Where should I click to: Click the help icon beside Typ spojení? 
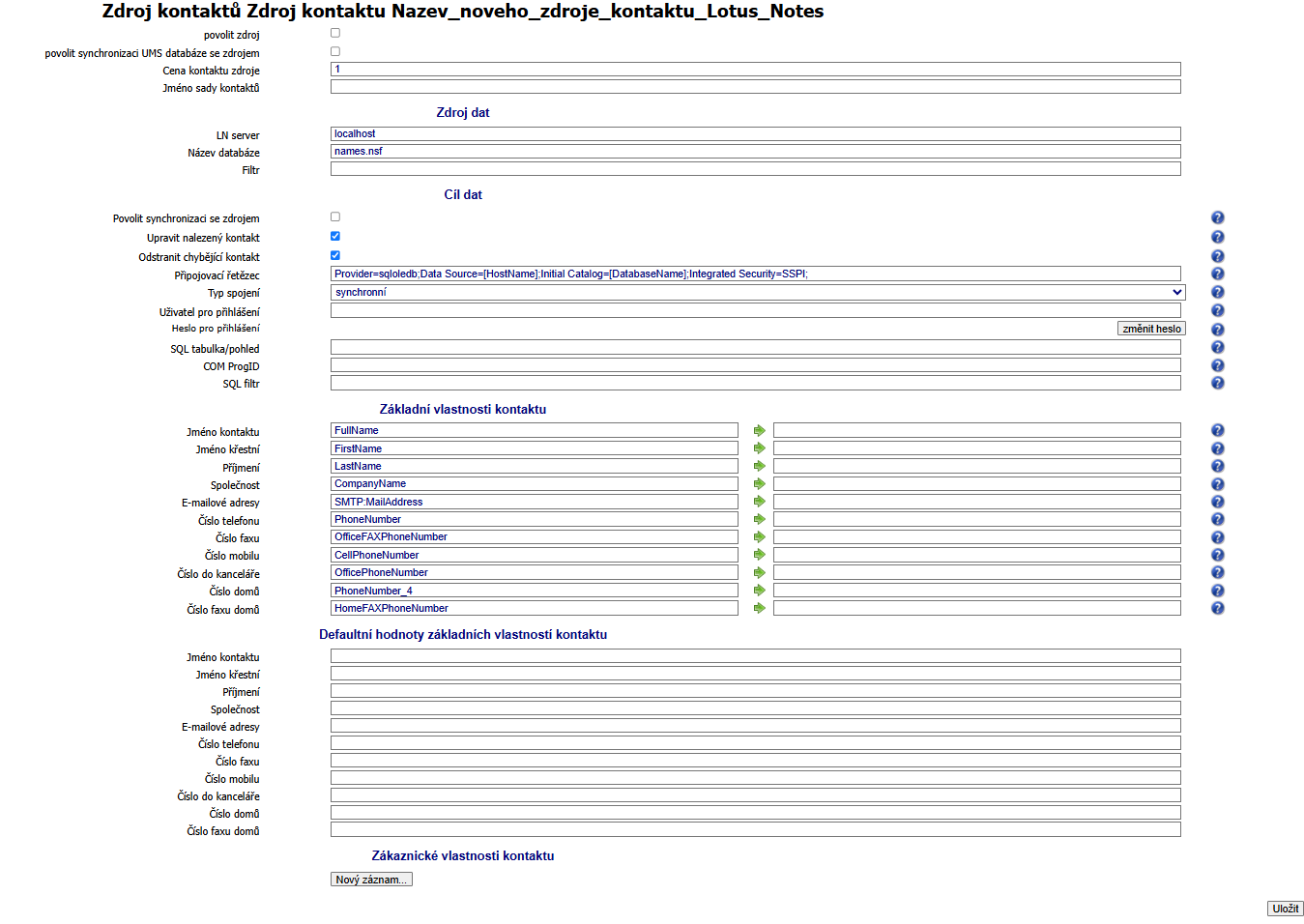click(1217, 292)
